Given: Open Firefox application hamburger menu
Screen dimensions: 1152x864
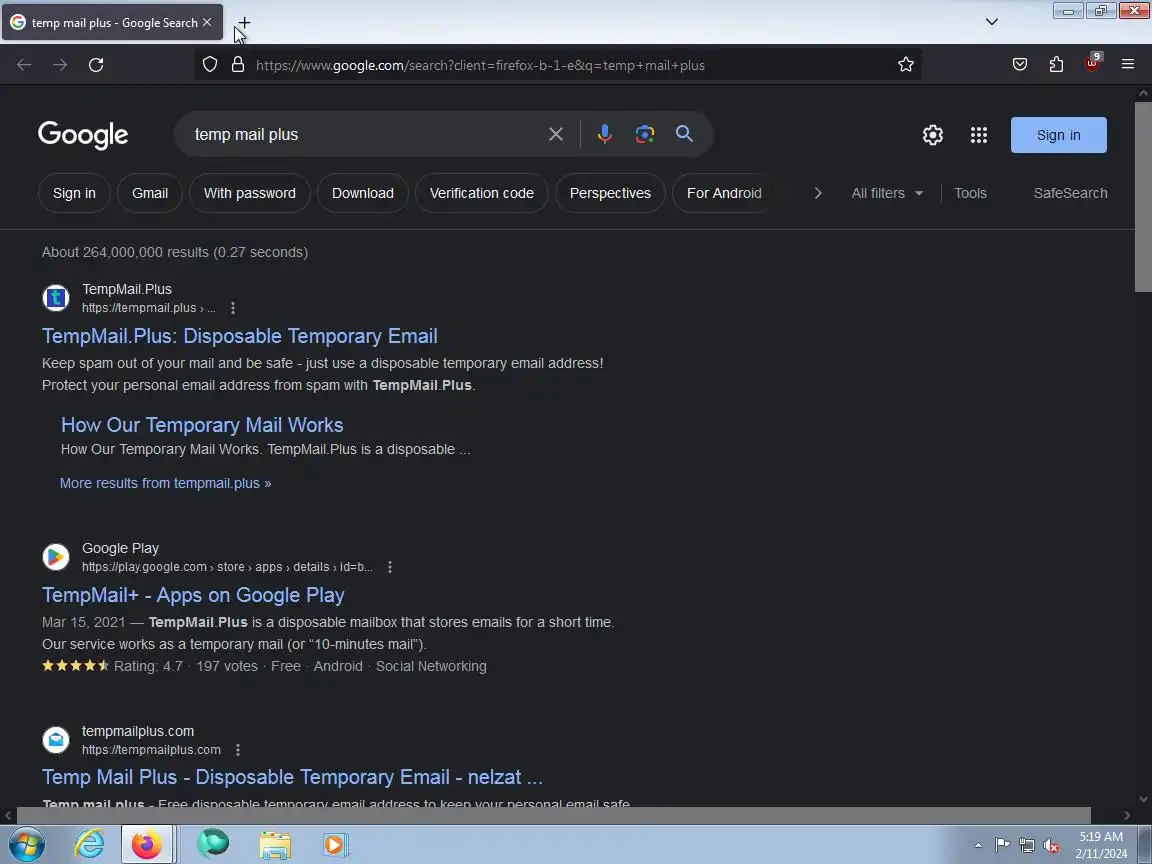Looking at the screenshot, I should click(x=1128, y=65).
